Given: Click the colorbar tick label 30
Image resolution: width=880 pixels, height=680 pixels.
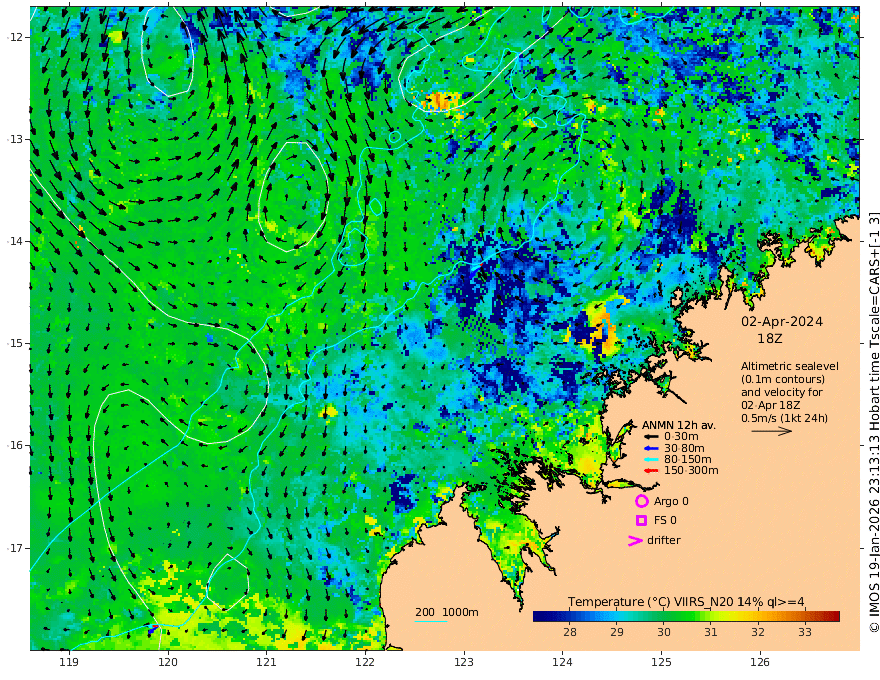Looking at the screenshot, I should coord(664,632).
